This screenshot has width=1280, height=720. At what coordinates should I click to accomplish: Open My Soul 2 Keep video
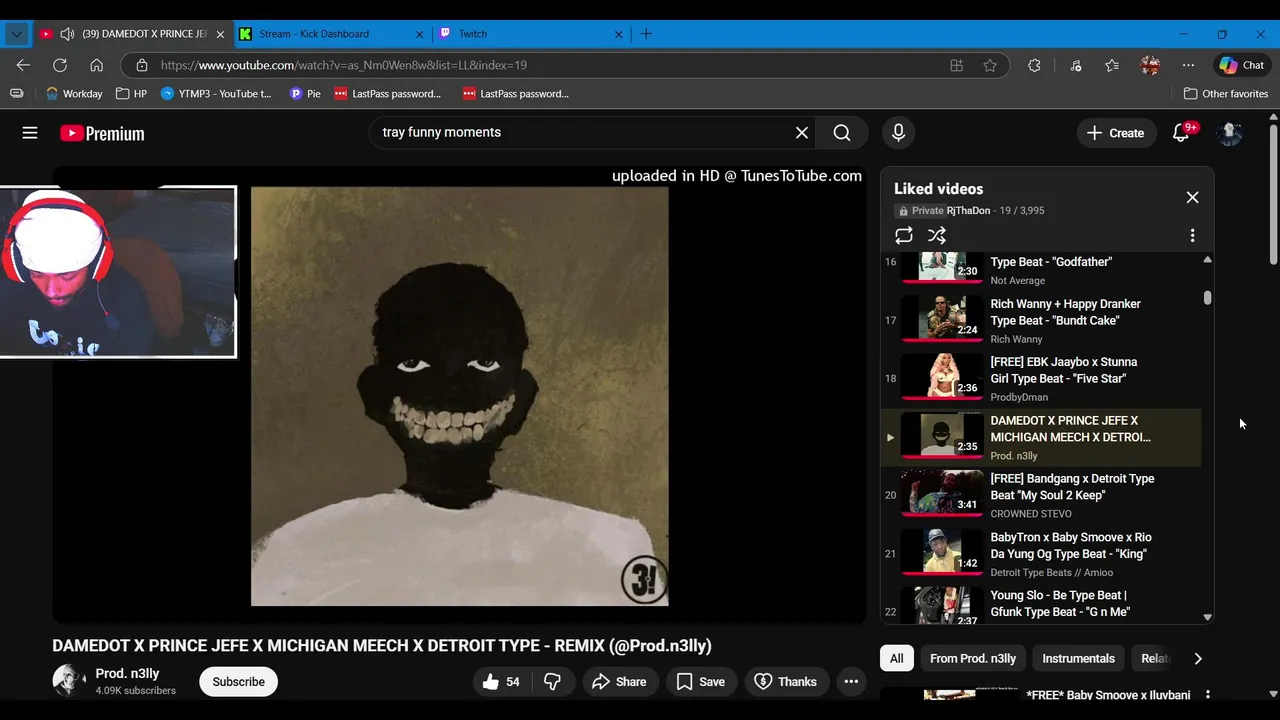1040,495
